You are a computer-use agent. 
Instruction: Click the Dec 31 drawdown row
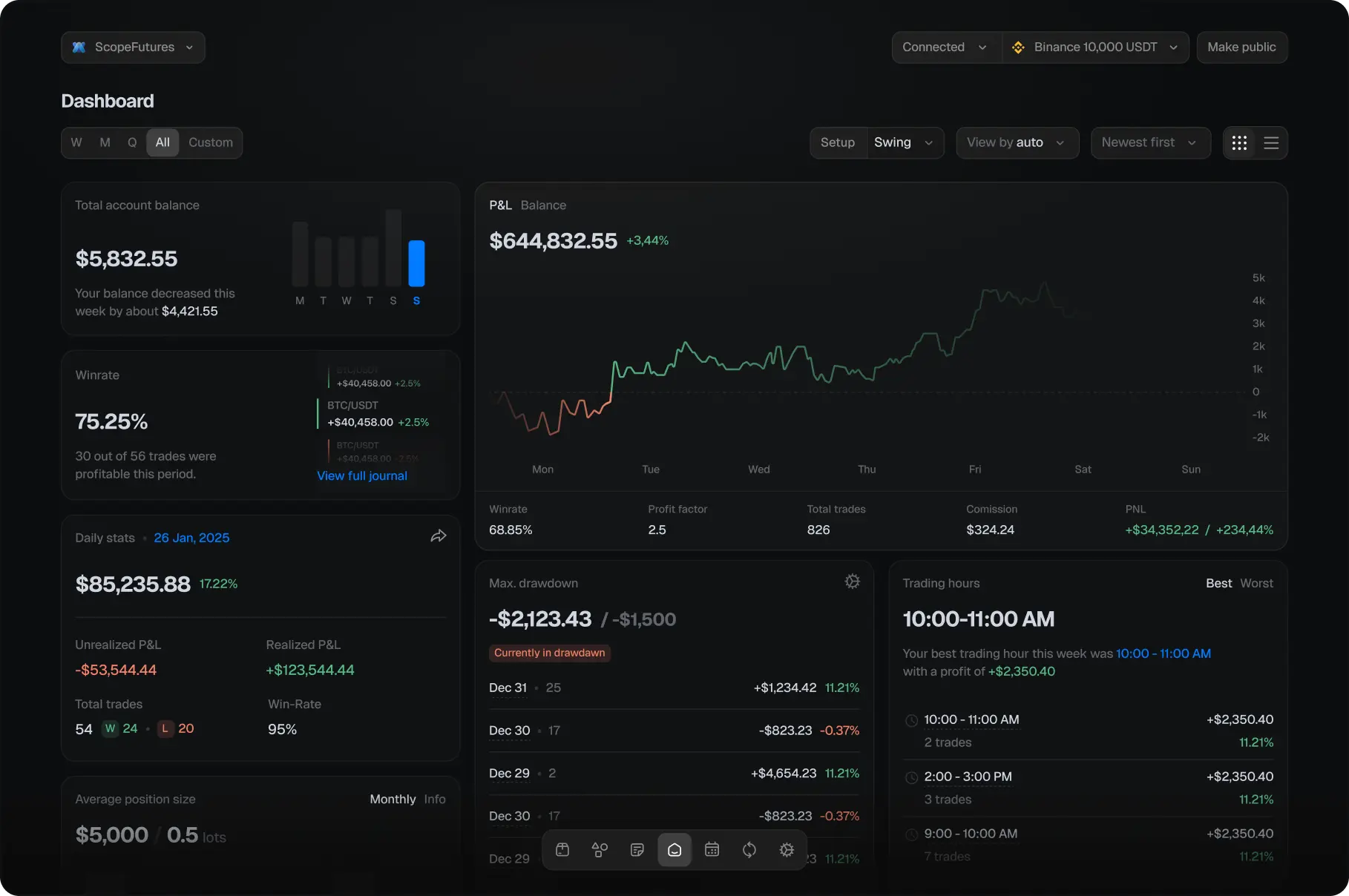point(674,688)
